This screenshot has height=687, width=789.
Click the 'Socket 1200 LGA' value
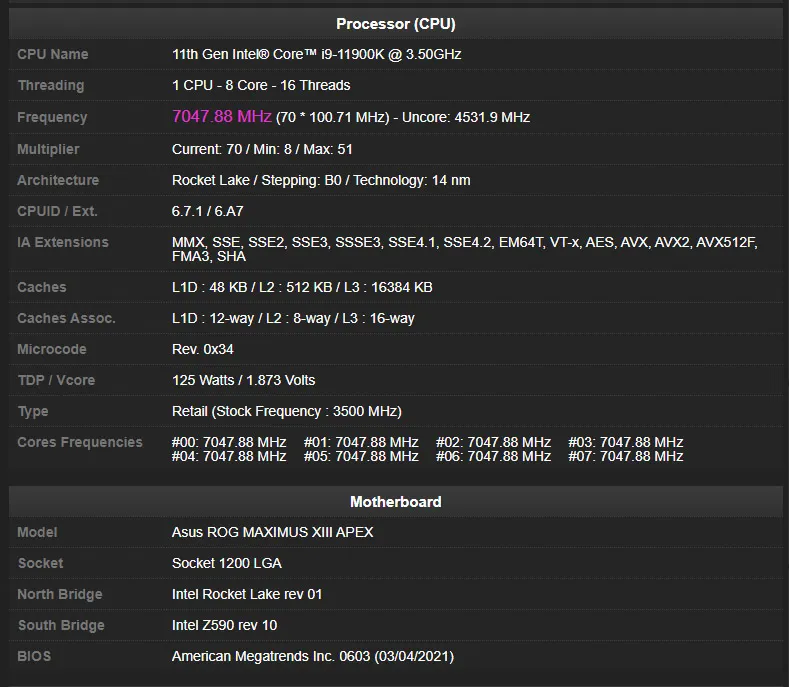coord(227,563)
